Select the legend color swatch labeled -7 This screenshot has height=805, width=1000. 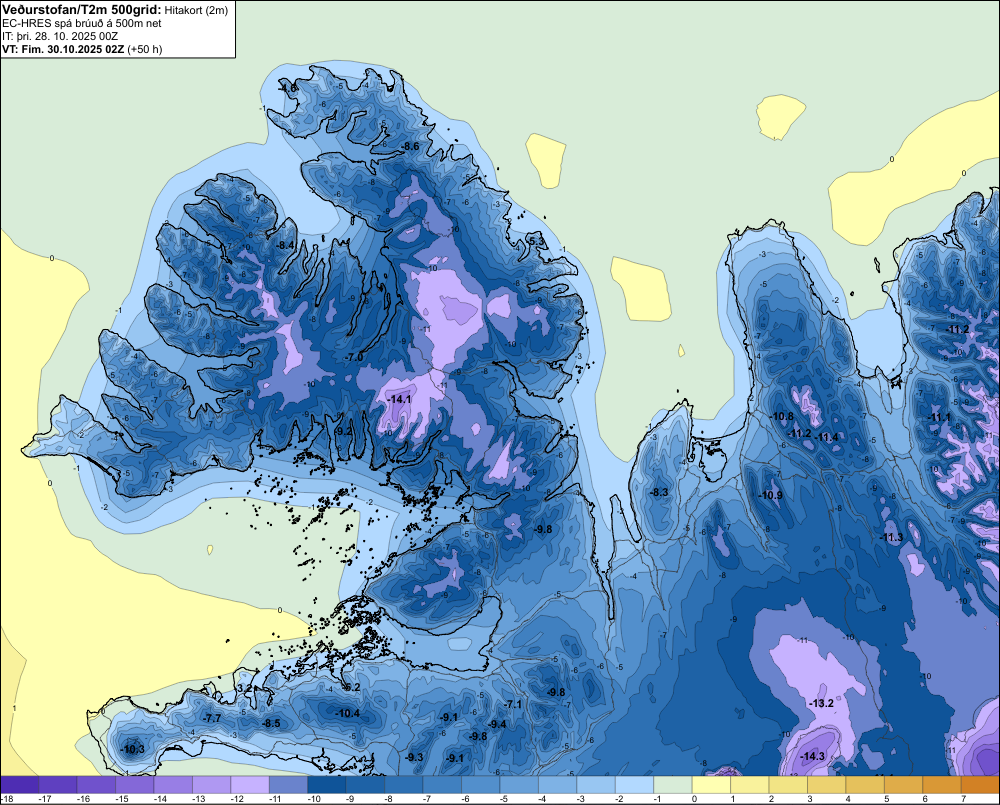[x=442, y=784]
